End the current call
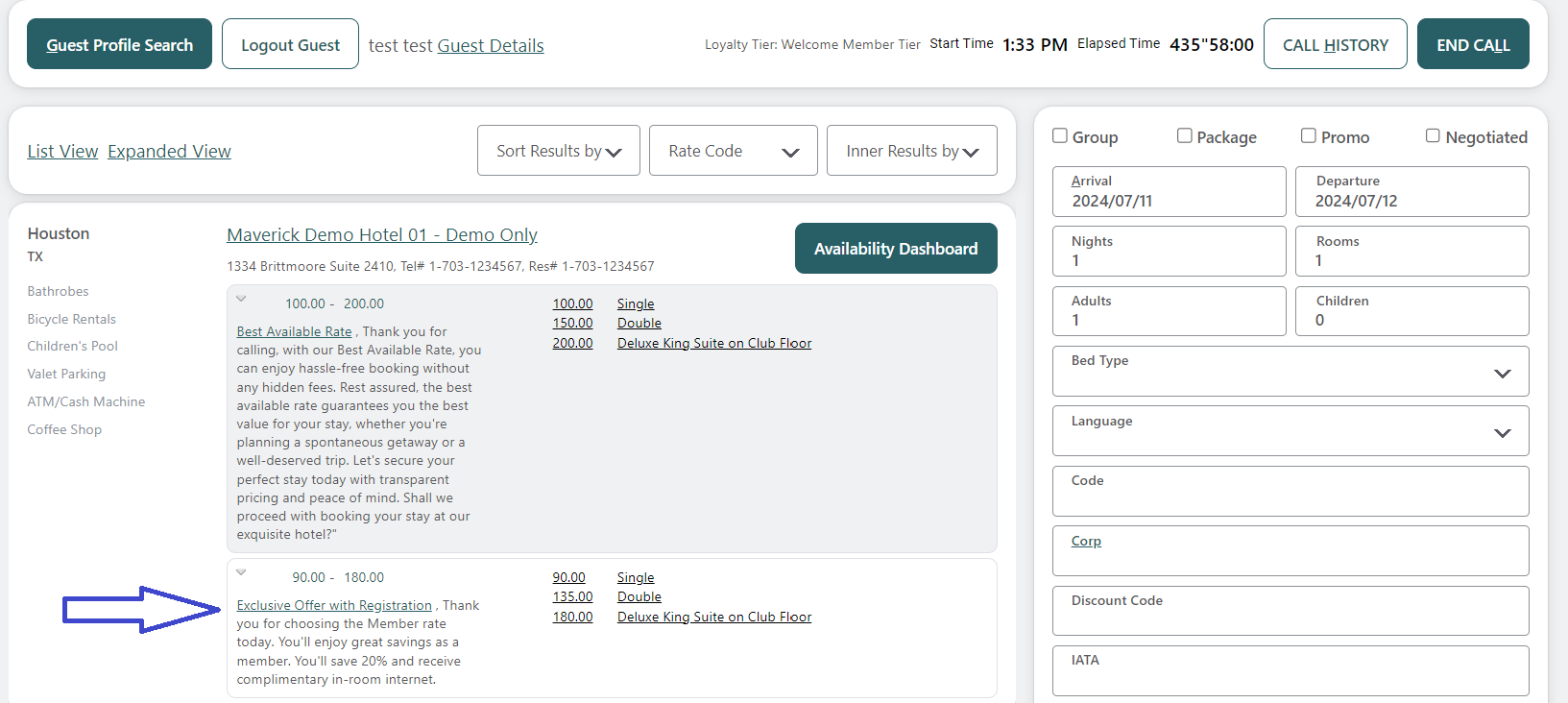 [x=1473, y=44]
